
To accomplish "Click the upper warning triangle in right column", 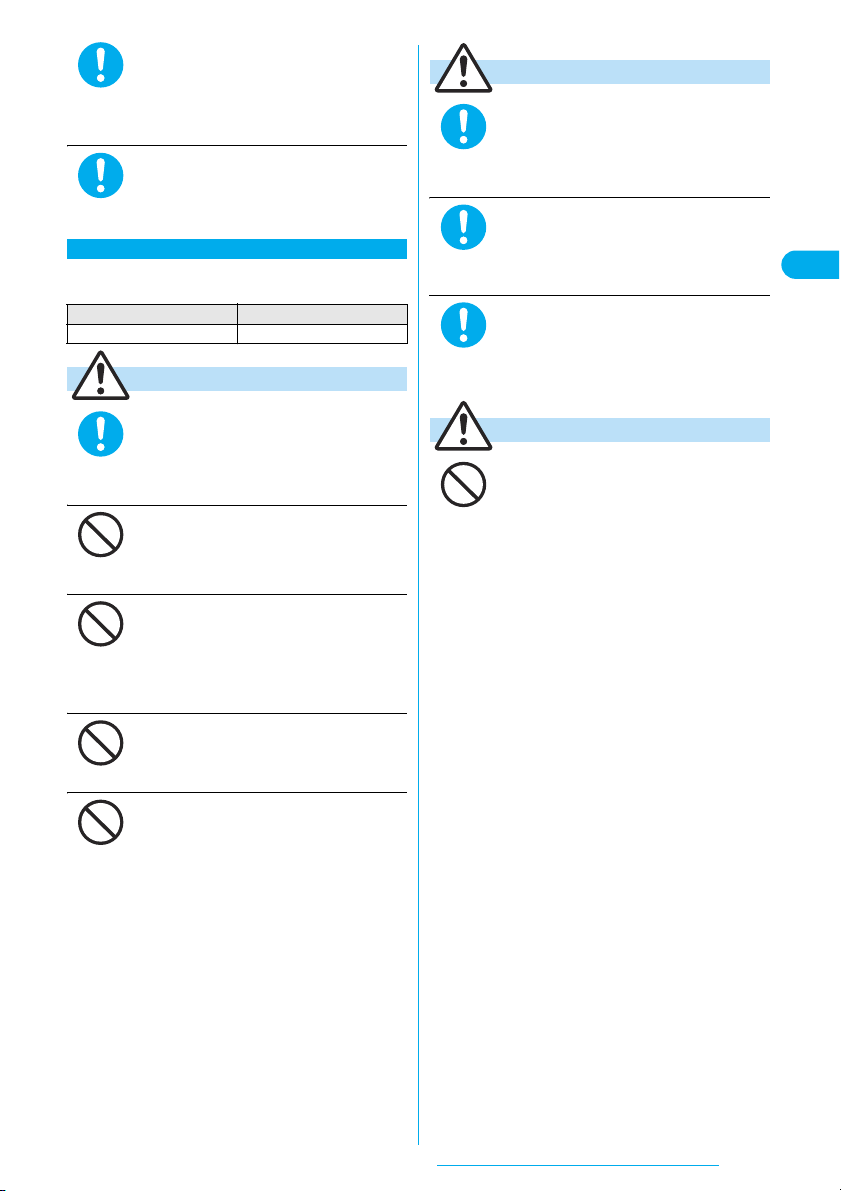I will point(463,68).
